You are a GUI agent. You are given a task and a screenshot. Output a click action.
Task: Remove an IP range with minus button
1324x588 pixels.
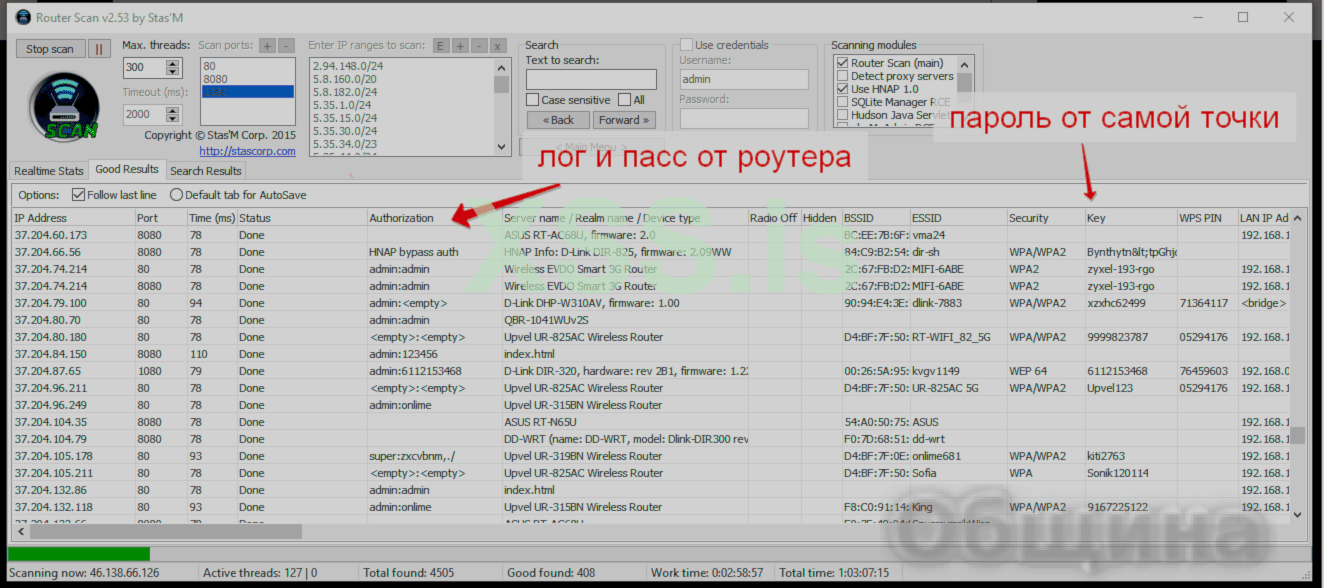point(479,45)
